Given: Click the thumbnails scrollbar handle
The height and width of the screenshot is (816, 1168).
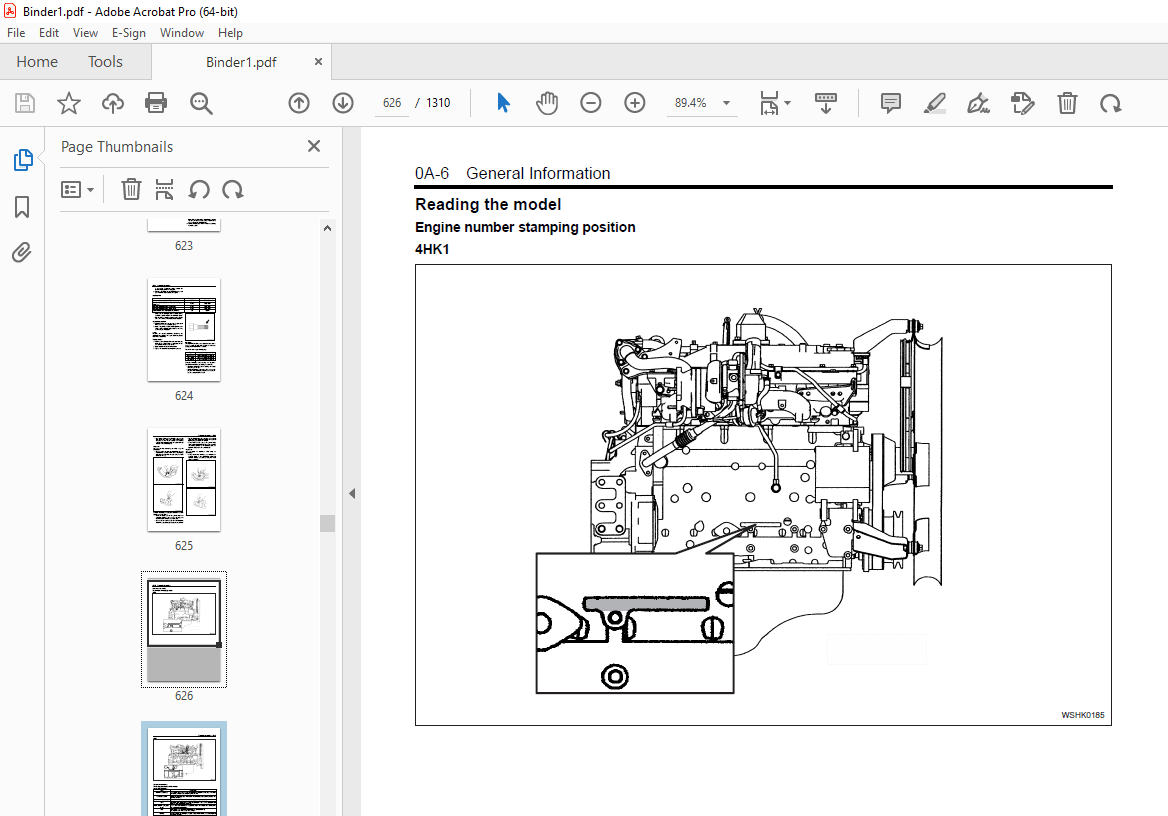Looking at the screenshot, I should click(327, 523).
